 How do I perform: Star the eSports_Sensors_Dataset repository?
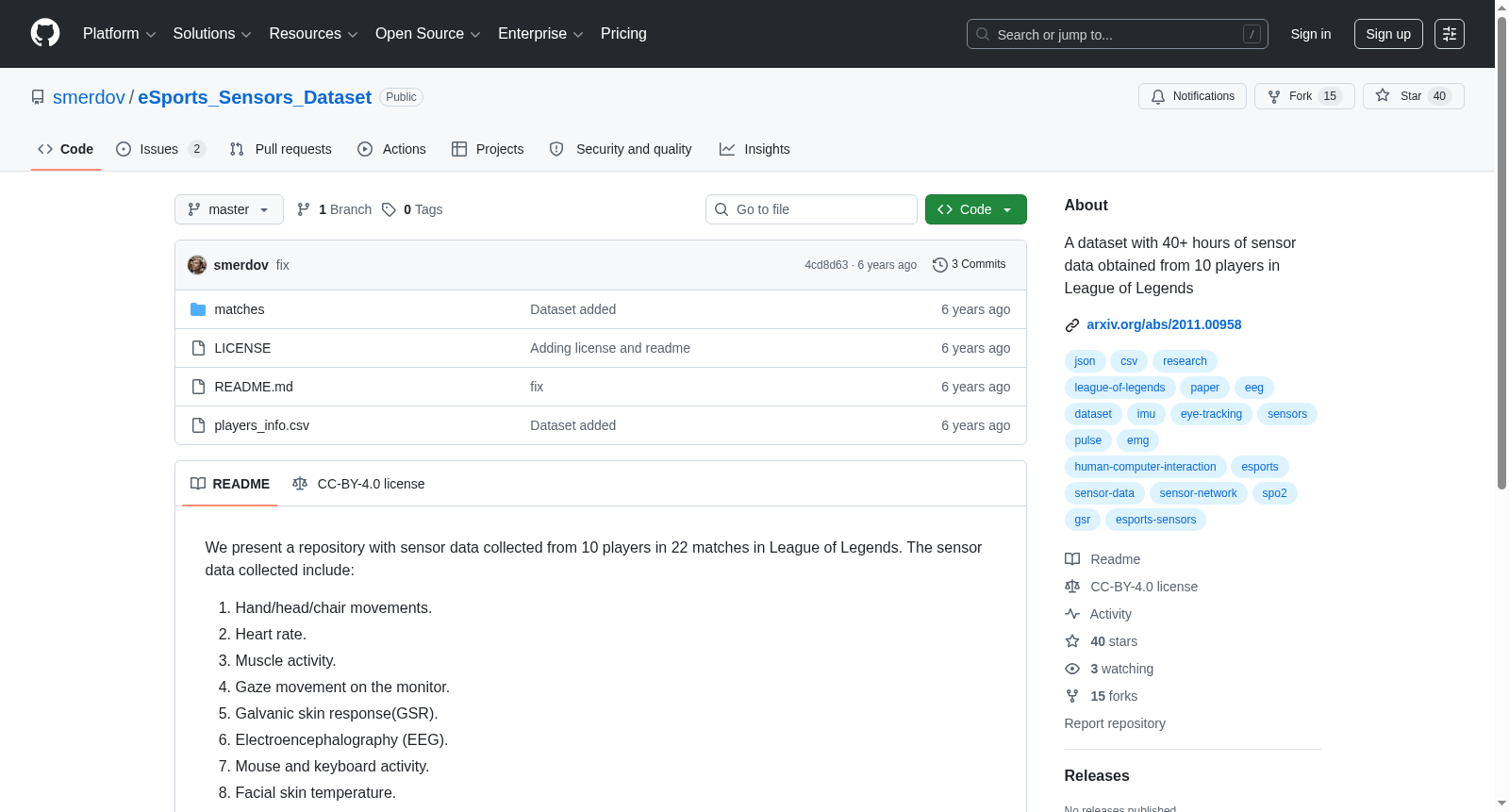[1413, 96]
